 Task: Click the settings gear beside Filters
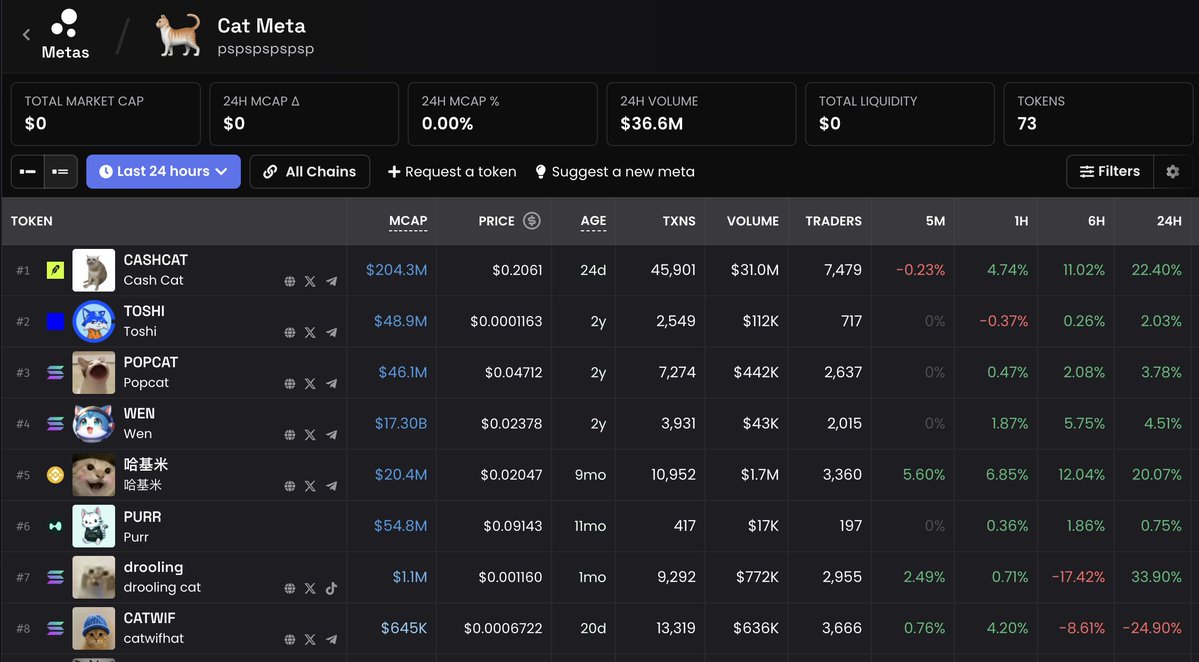1172,172
